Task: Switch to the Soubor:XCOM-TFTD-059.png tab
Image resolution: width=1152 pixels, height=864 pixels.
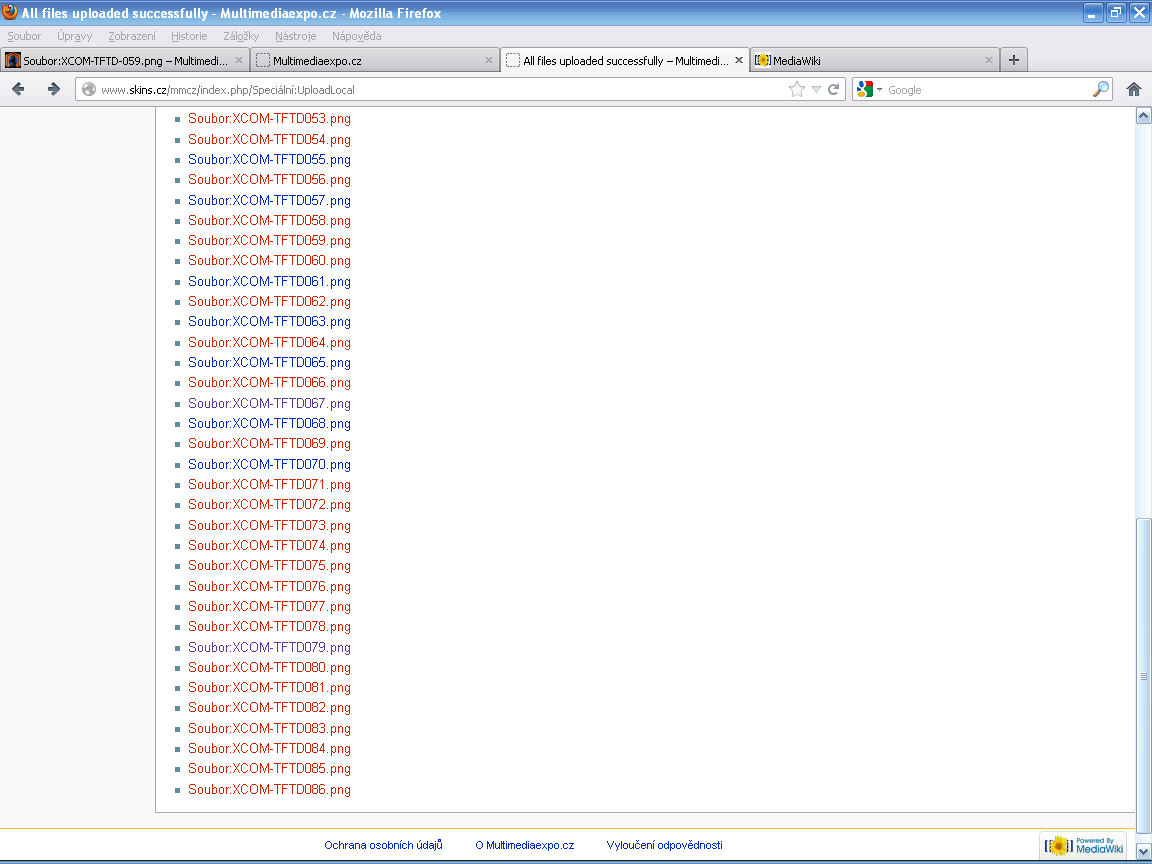Action: pyautogui.click(x=120, y=60)
